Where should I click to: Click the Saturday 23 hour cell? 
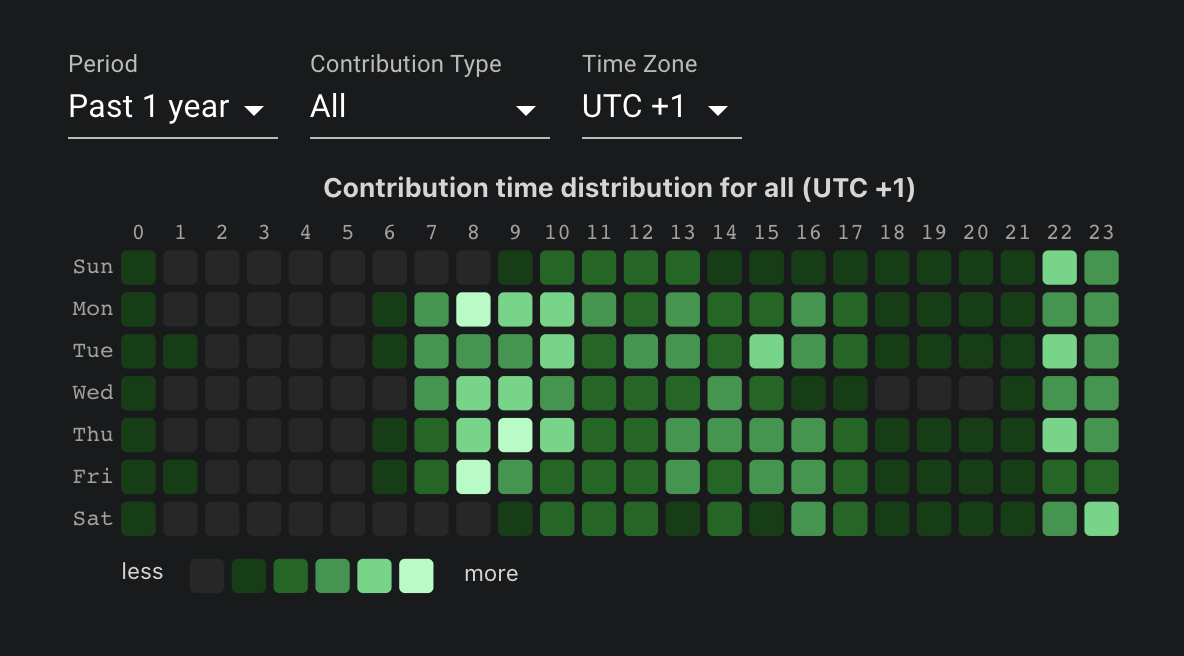[x=1101, y=518]
